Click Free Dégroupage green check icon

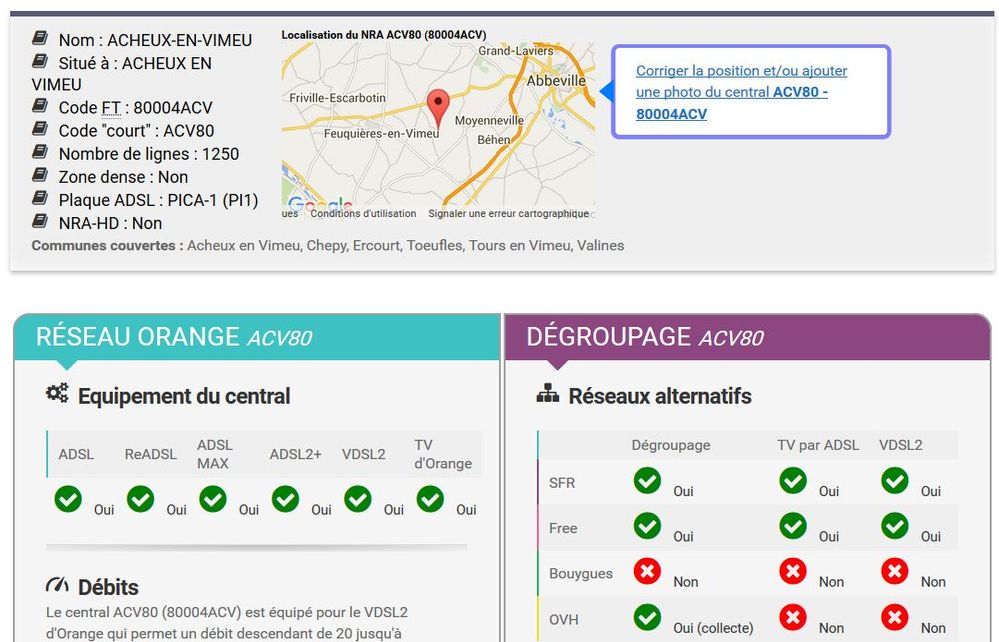click(x=647, y=525)
